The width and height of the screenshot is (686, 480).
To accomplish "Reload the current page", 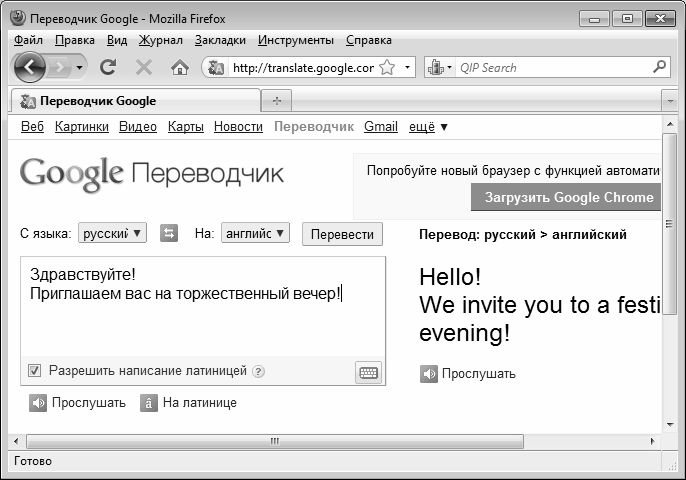I will click(108, 67).
